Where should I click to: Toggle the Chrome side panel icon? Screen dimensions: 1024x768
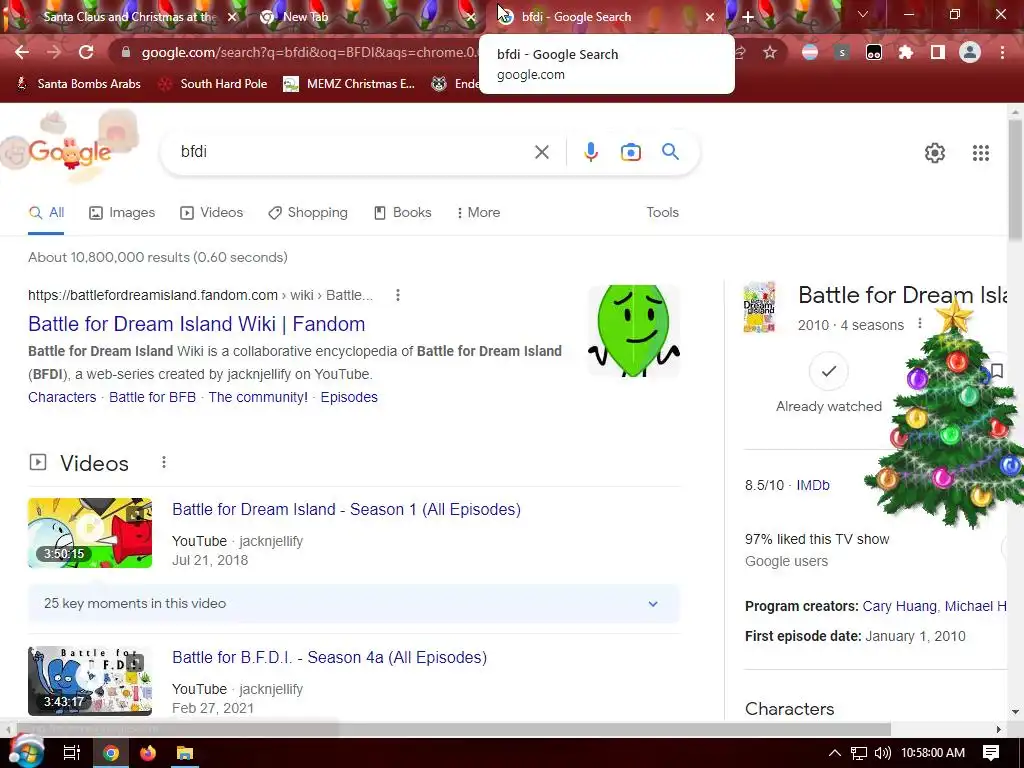(938, 52)
